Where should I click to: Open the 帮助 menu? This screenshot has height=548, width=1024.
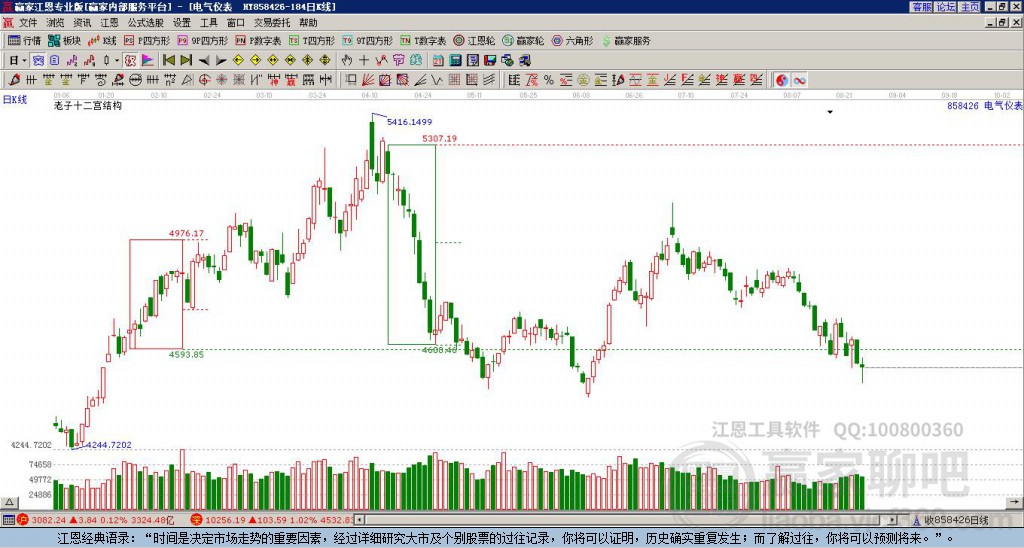(x=308, y=23)
